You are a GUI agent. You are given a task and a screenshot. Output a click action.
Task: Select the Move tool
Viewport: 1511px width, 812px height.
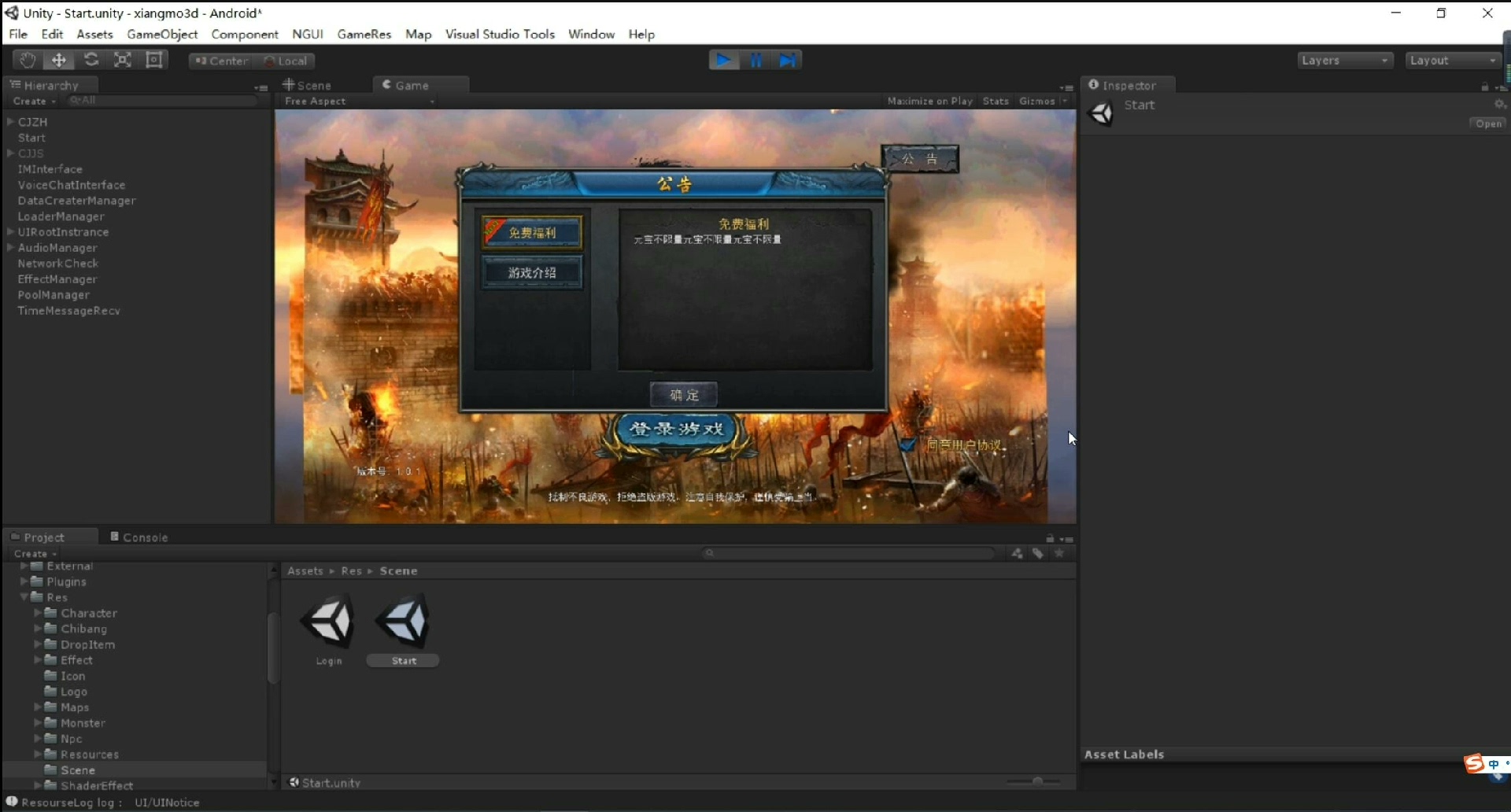59,61
